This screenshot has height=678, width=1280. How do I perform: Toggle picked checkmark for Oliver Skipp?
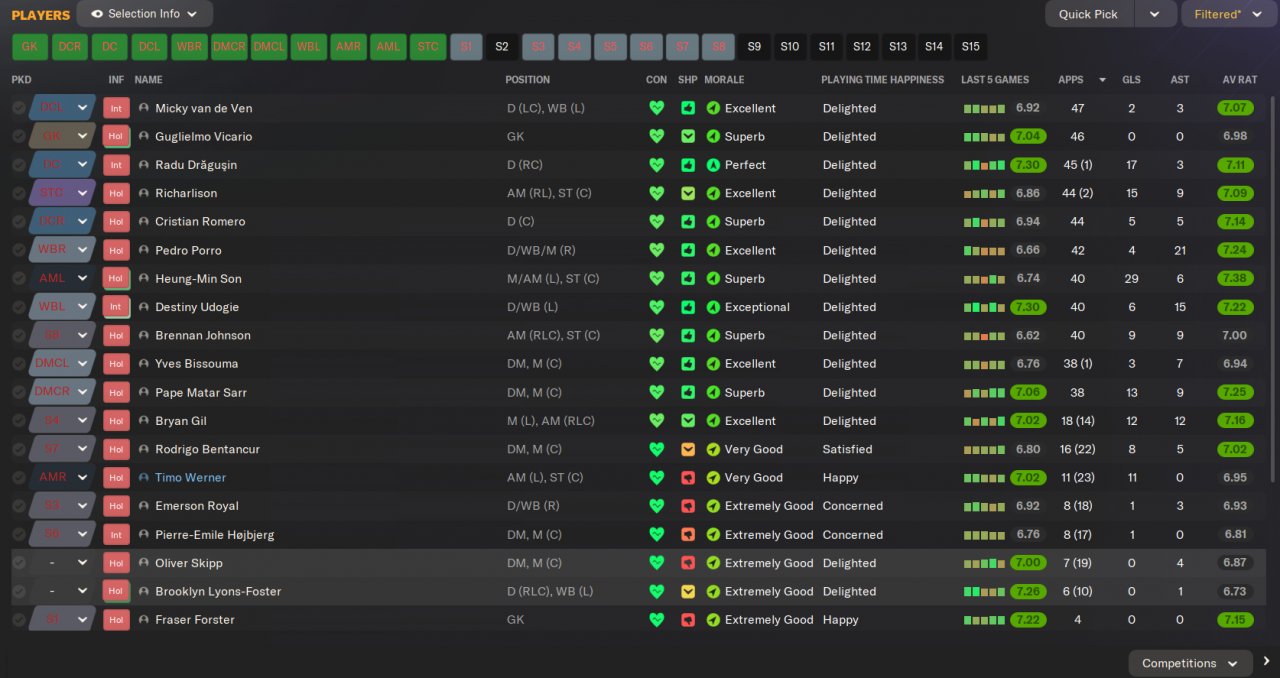tap(19, 563)
